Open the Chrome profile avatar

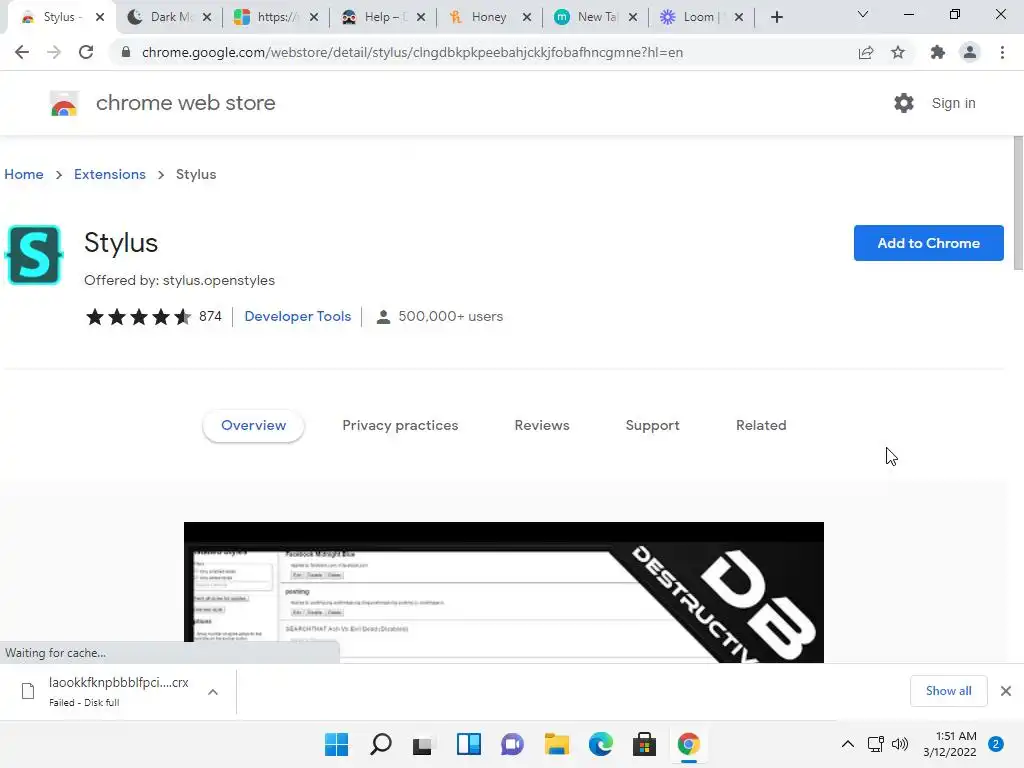click(x=970, y=52)
